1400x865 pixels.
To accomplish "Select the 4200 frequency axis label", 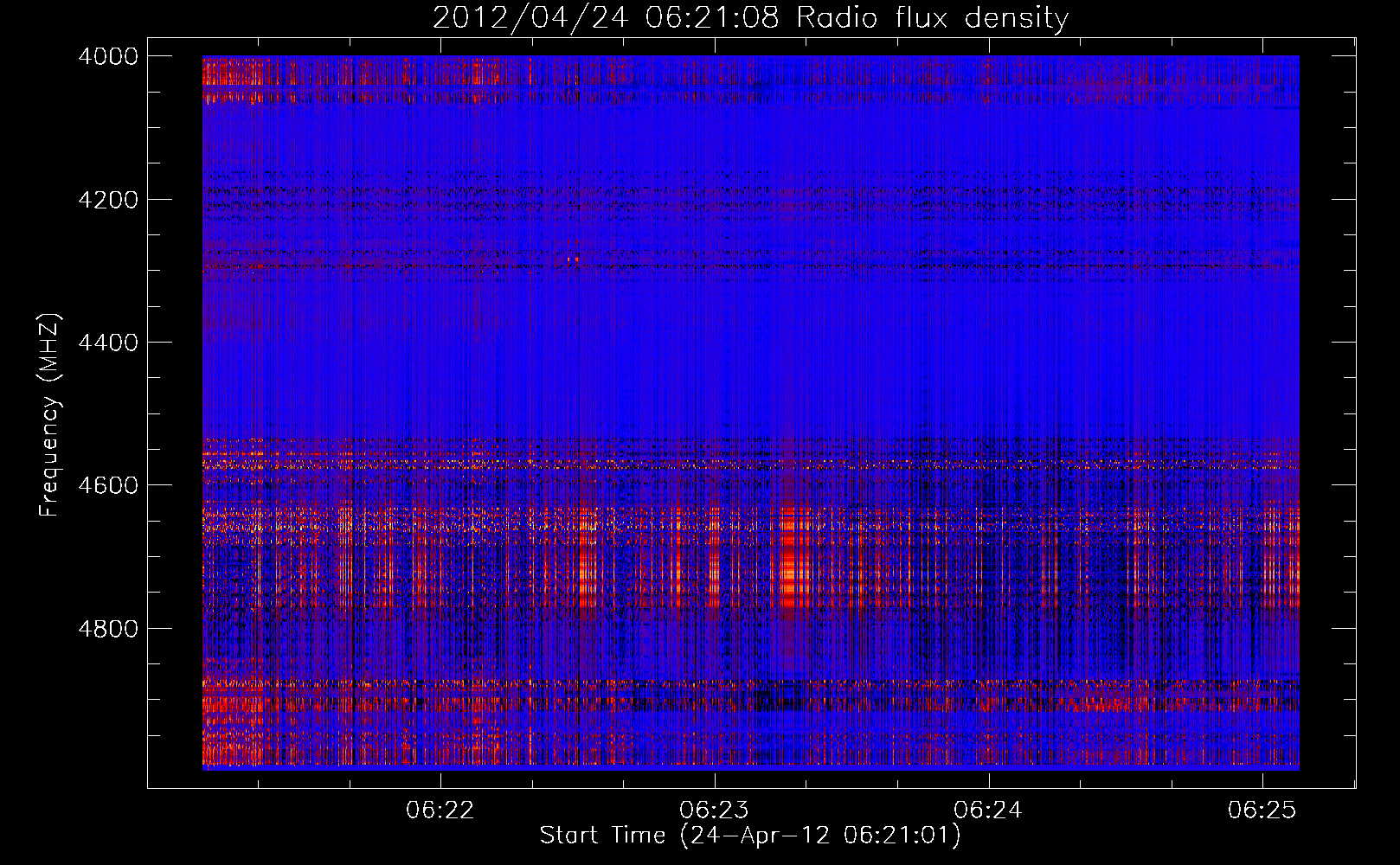I will (108, 200).
